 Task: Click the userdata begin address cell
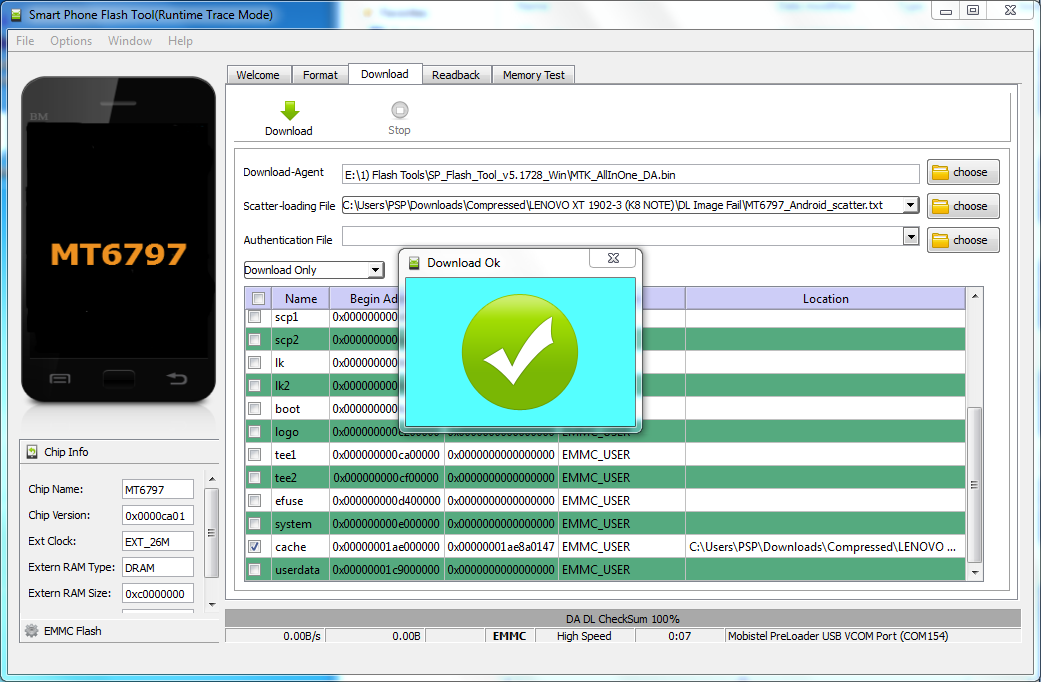click(x=386, y=570)
